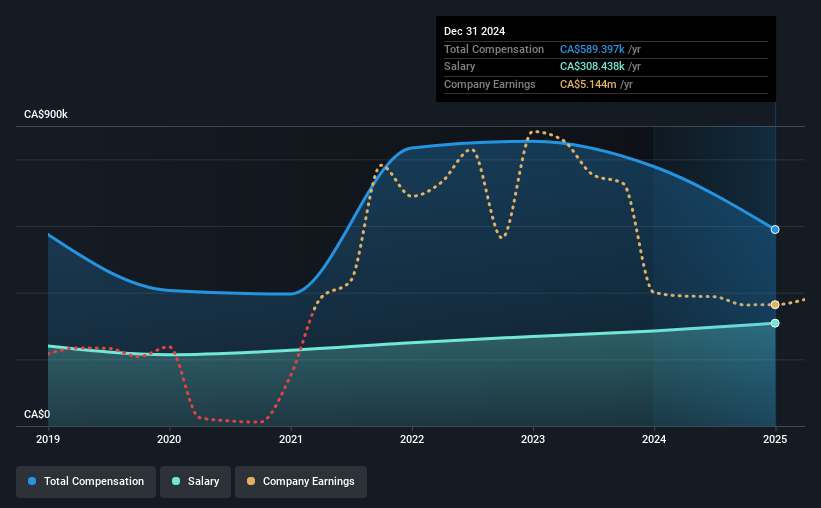Viewport: 821px width, 508px height.
Task: Click the Company Earnings label in tooltip
Action: pos(490,84)
